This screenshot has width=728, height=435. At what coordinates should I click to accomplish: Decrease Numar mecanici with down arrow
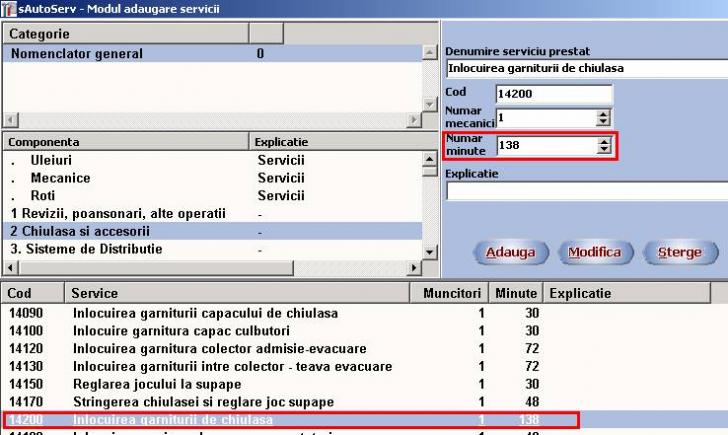pyautogui.click(x=603, y=122)
